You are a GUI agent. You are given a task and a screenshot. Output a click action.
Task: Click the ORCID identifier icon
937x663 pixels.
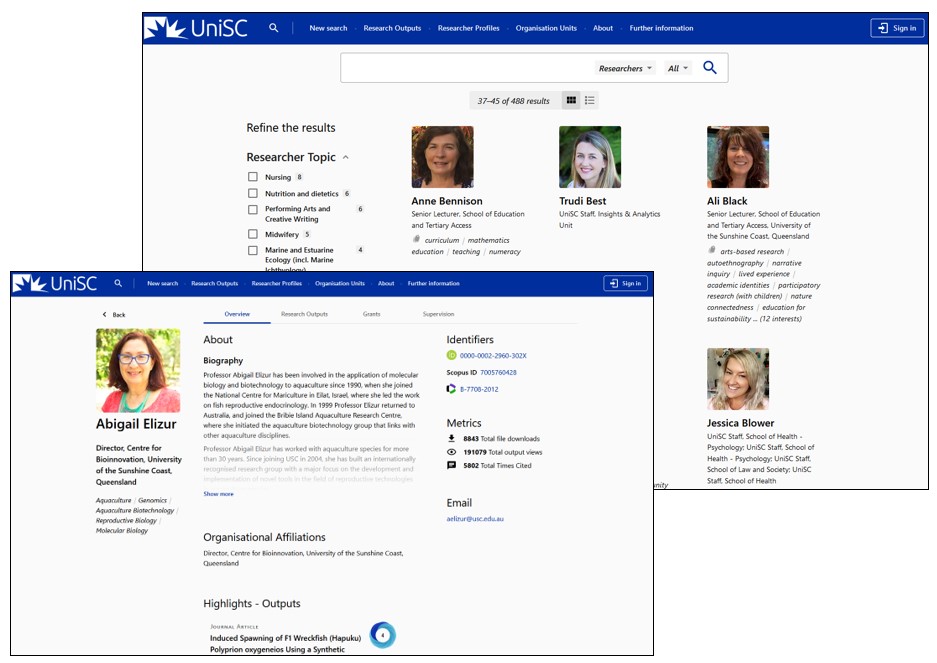[x=451, y=356]
